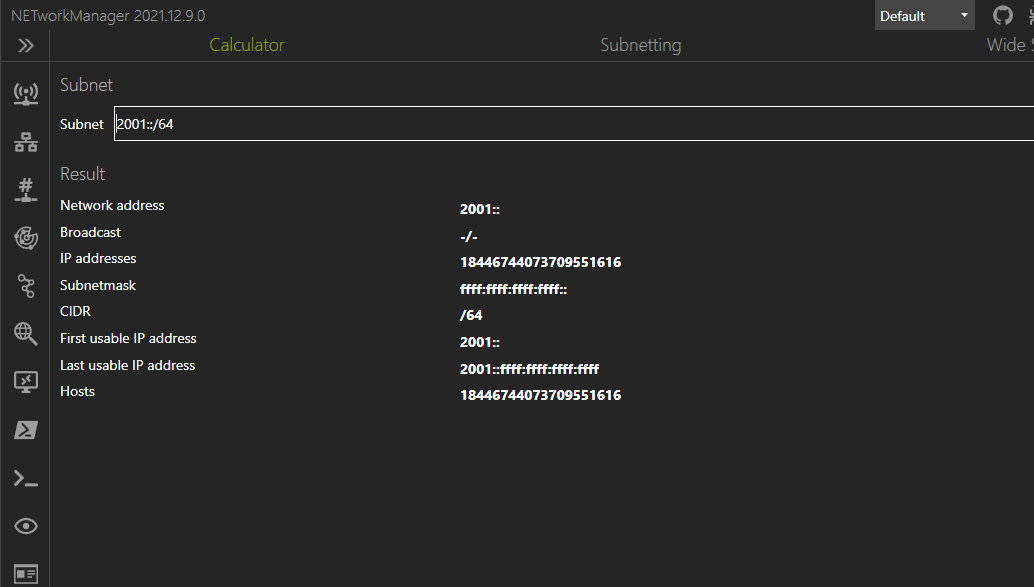
Task: Switch to the Wide tab
Action: [x=1009, y=45]
